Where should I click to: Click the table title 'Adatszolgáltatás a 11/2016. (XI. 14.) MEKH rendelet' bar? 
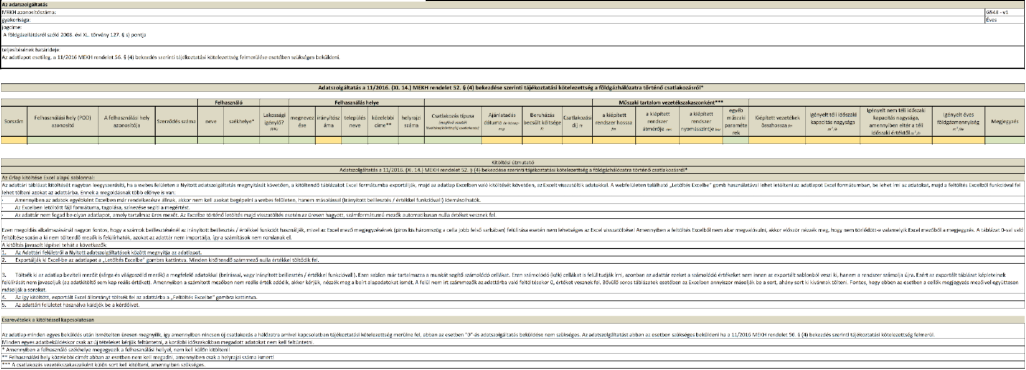[513, 87]
